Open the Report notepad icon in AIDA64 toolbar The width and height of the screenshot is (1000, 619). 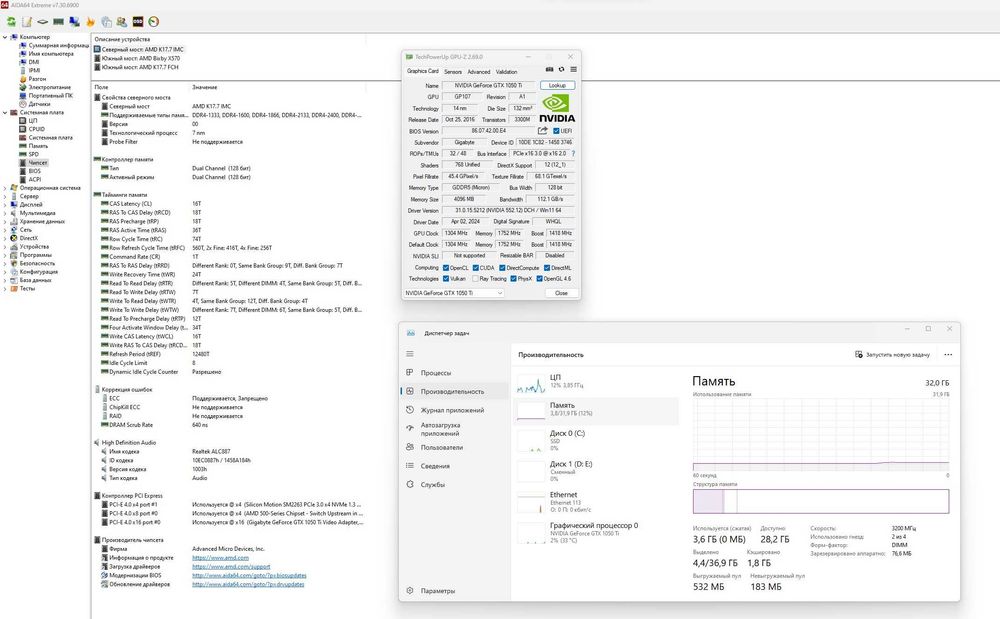pos(27,22)
